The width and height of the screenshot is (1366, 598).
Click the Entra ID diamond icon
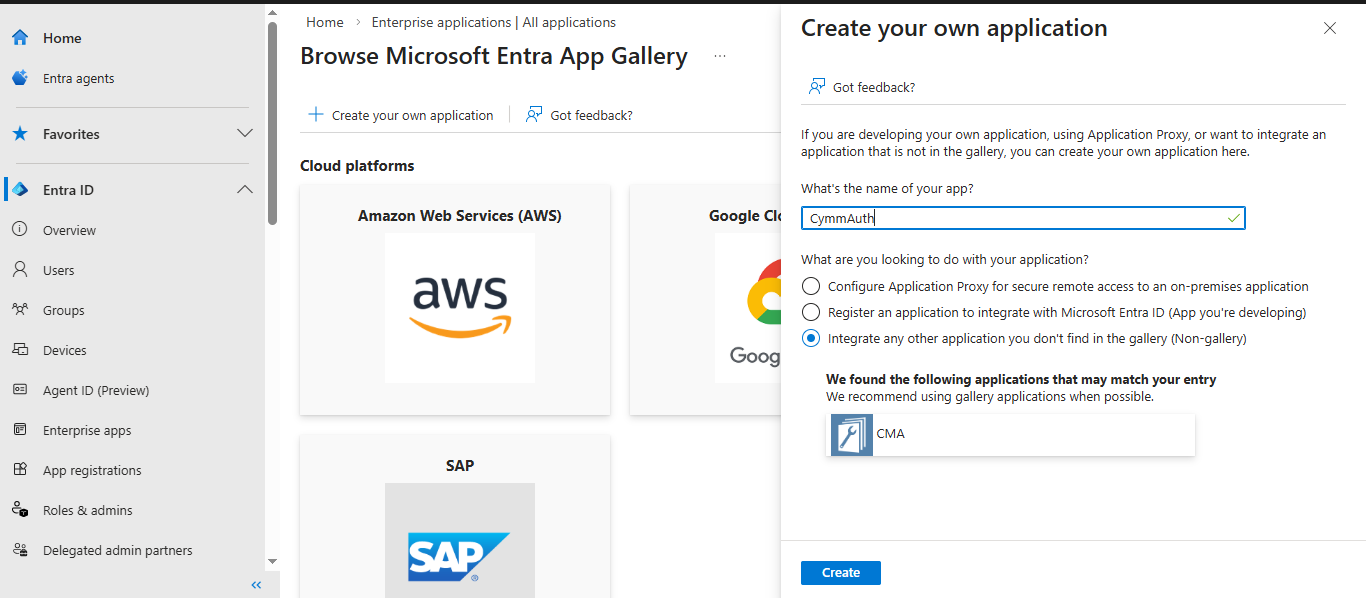coord(20,190)
